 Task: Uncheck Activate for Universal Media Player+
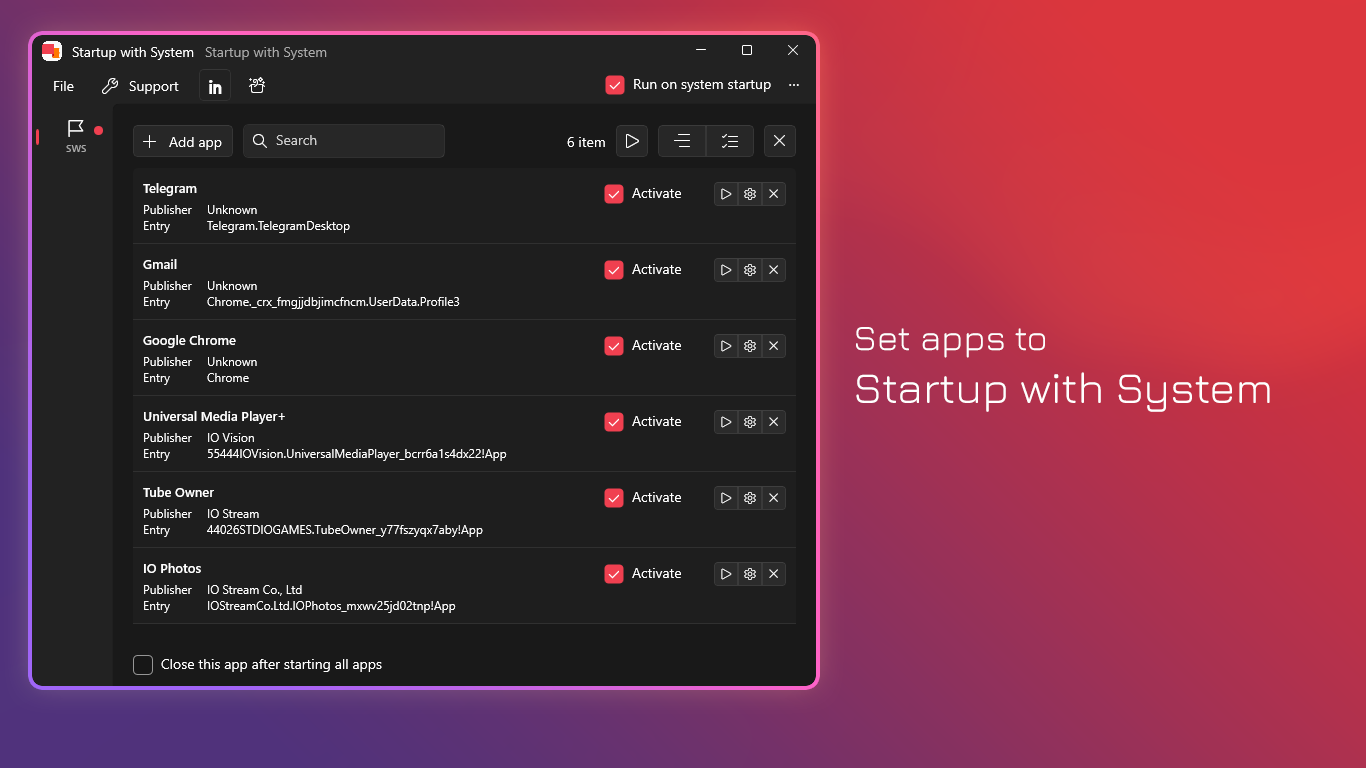tap(614, 422)
